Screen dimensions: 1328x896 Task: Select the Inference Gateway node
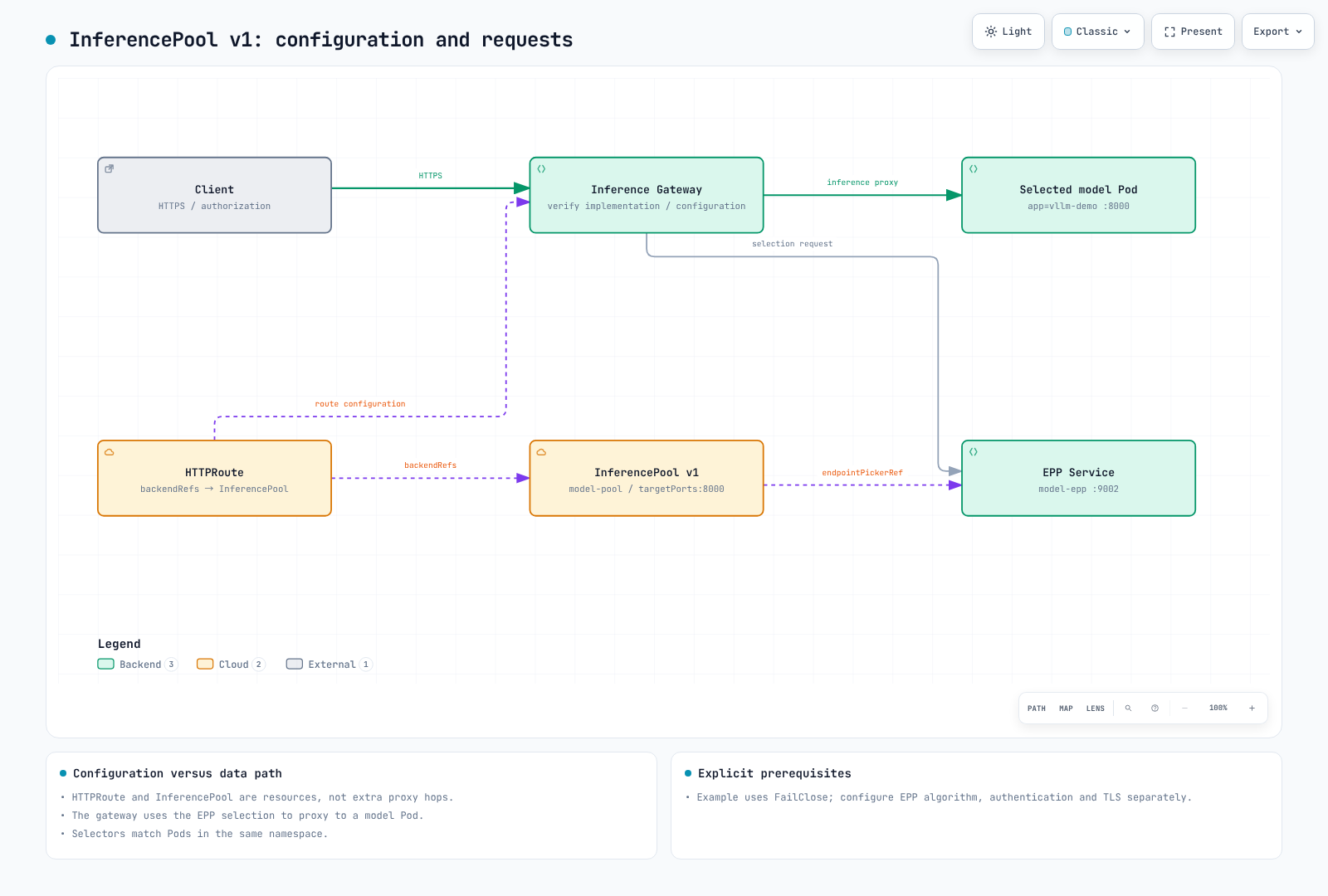[x=647, y=195]
